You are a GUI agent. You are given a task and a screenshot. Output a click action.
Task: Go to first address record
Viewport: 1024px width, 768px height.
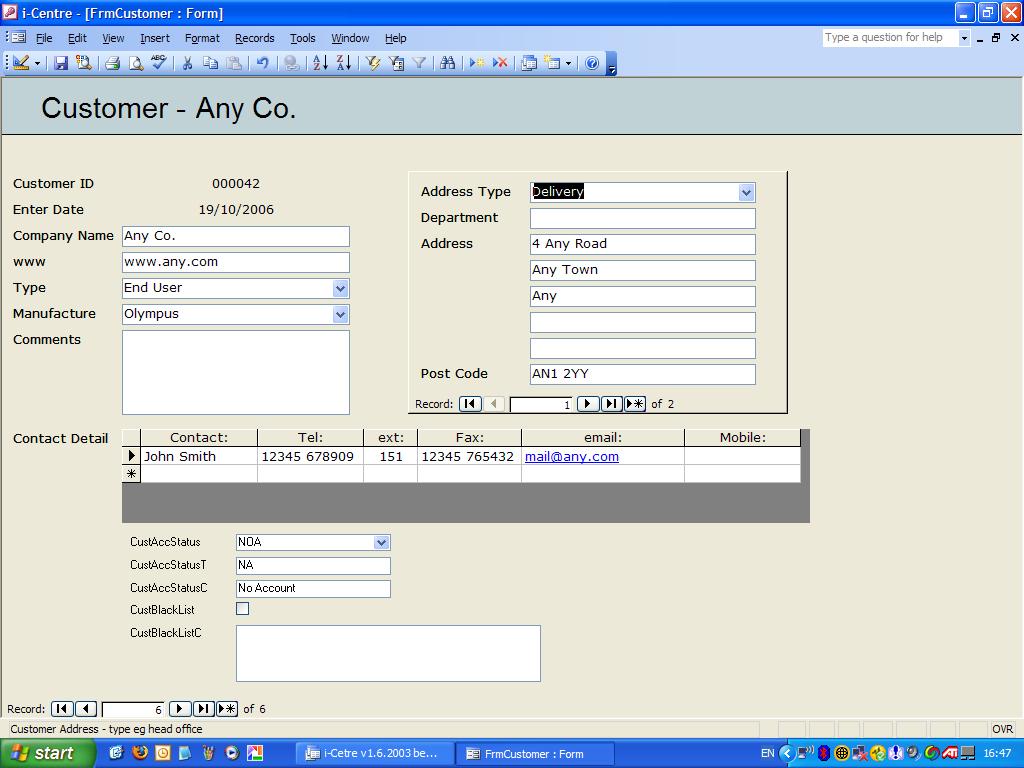[470, 404]
